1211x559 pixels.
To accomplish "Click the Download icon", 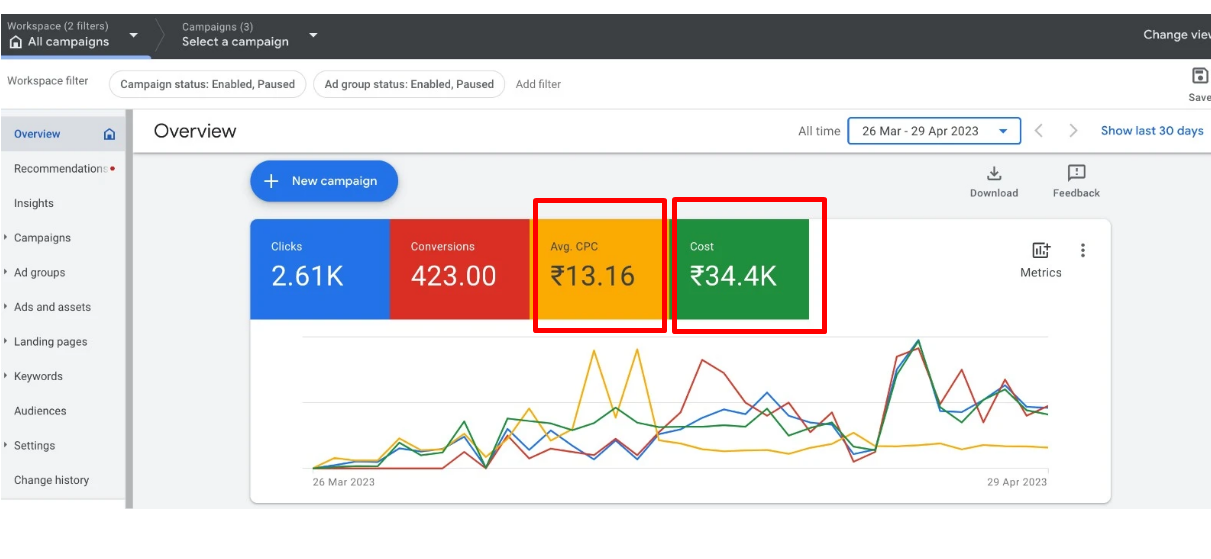I will coord(994,174).
